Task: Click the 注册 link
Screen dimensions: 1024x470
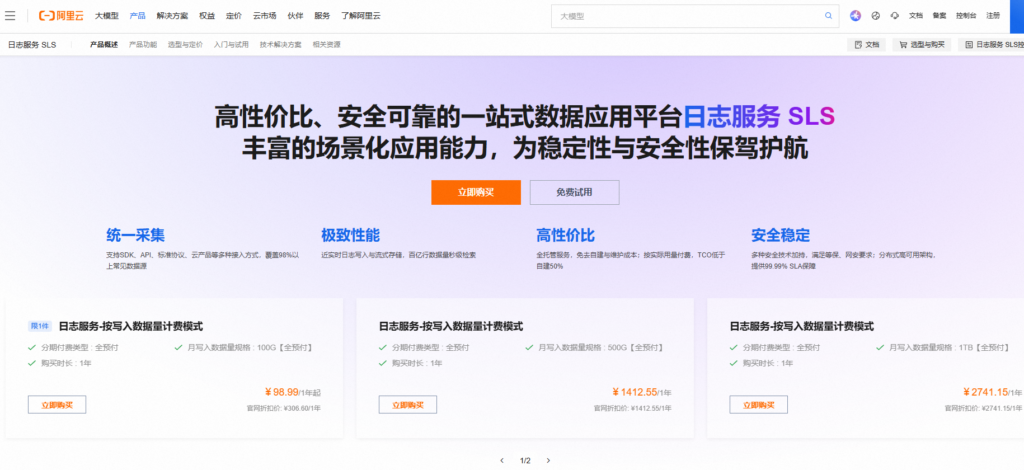Action: pos(993,16)
